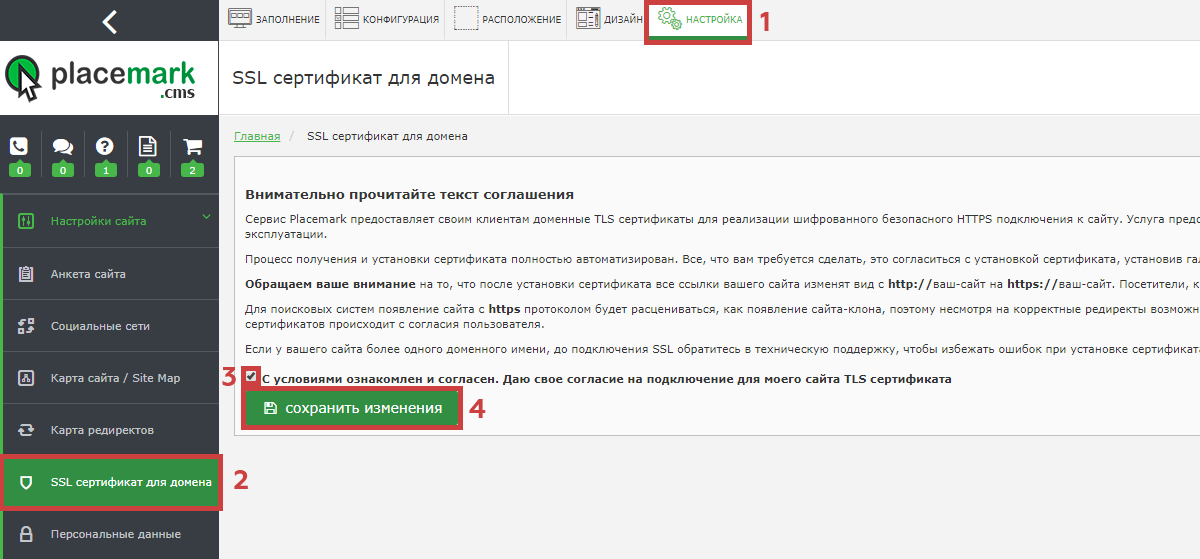Click the sliders icon beside Настройки сайта
This screenshot has height=559, width=1200.
point(27,221)
